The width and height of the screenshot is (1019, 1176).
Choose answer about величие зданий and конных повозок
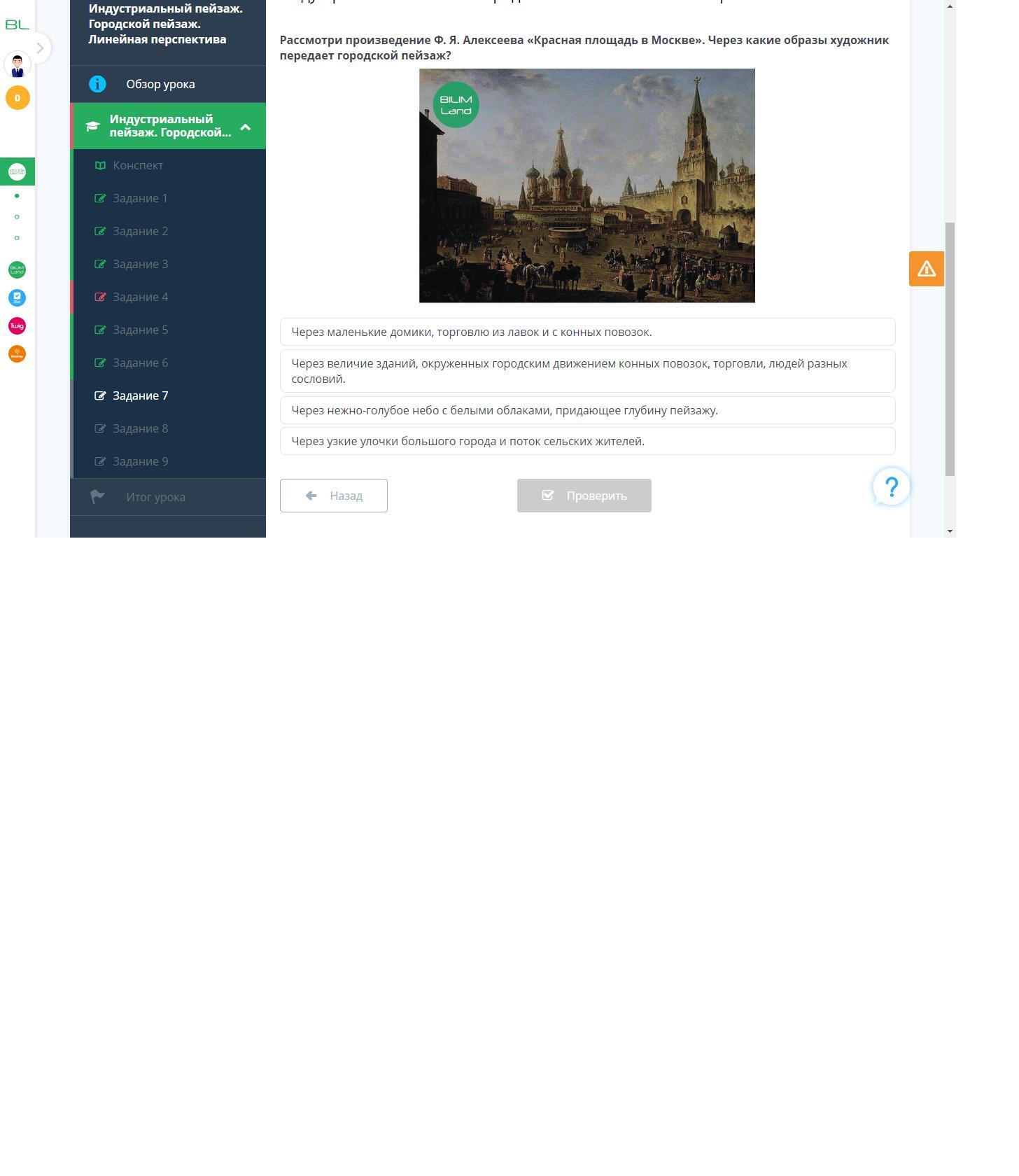tap(588, 371)
